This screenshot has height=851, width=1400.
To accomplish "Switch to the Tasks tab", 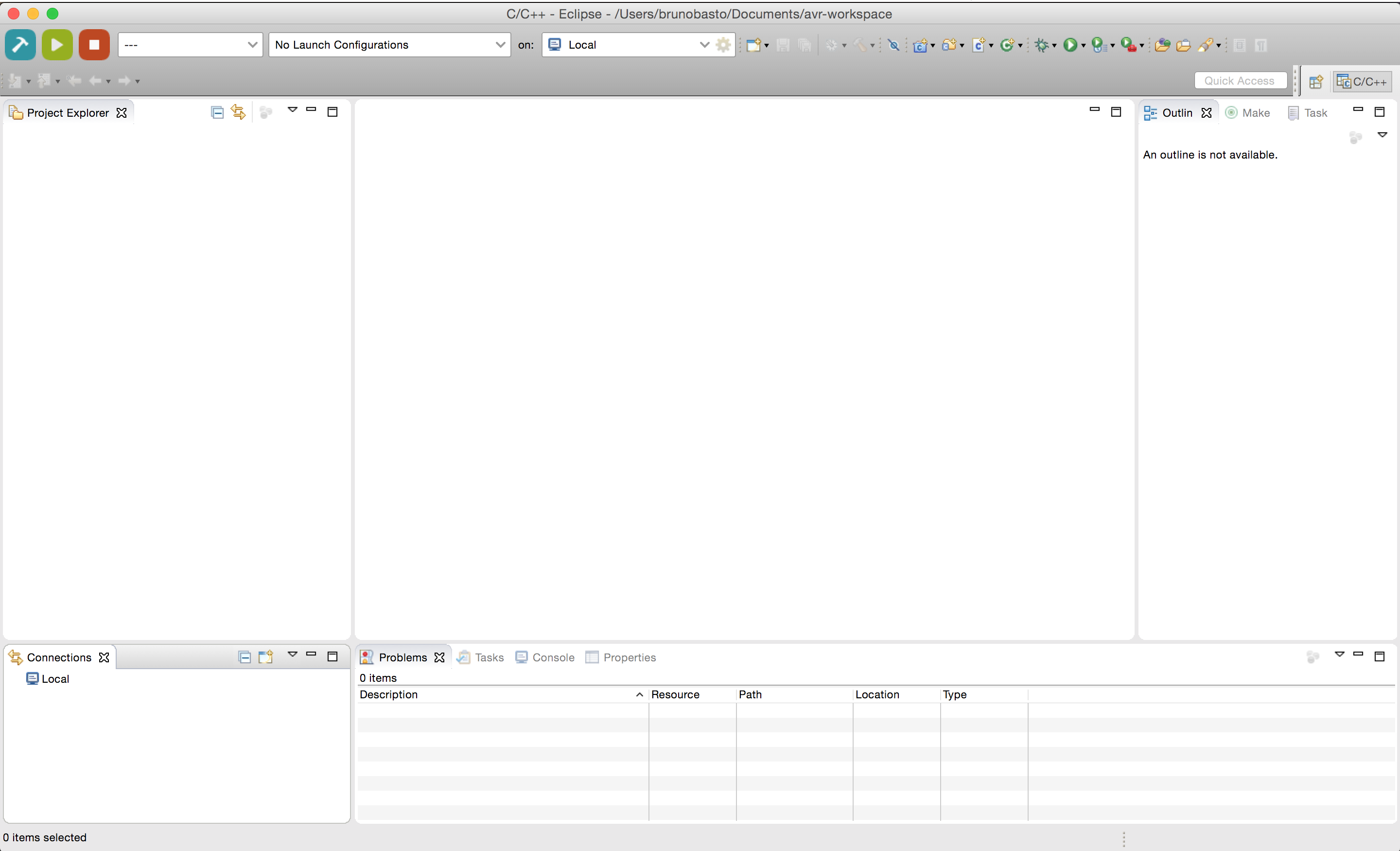I will [x=481, y=657].
